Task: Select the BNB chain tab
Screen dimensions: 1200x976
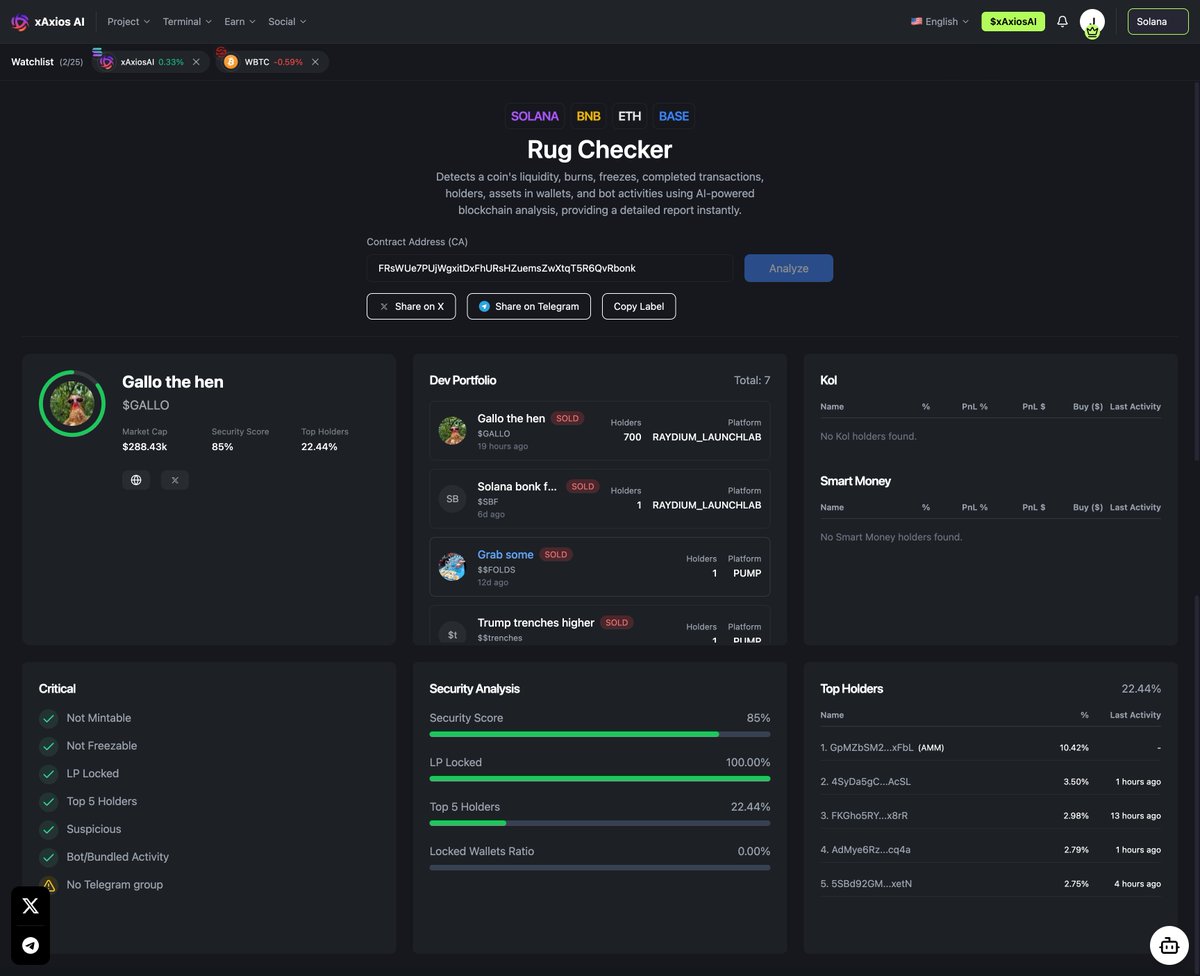Action: (x=588, y=116)
